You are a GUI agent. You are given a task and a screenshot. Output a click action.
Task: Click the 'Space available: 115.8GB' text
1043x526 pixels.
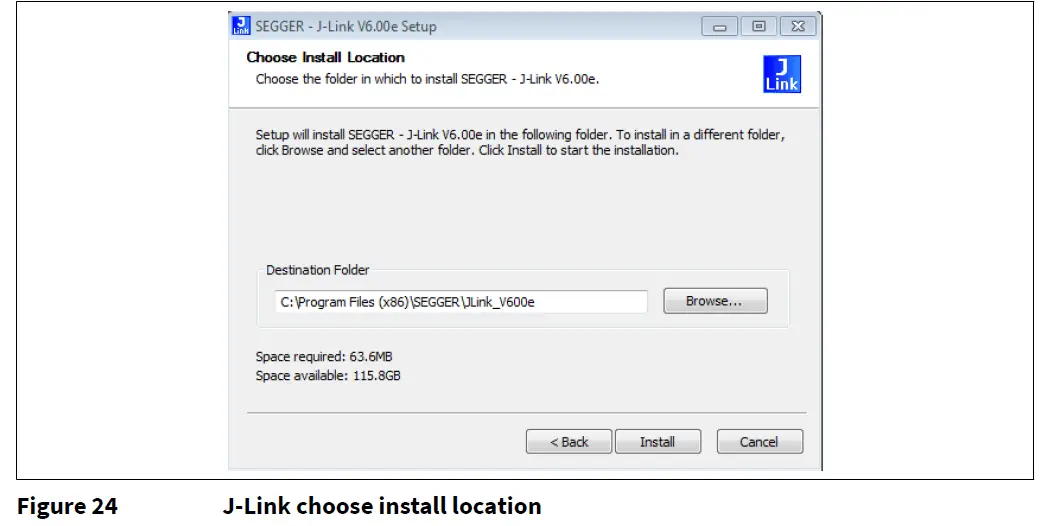coord(328,376)
